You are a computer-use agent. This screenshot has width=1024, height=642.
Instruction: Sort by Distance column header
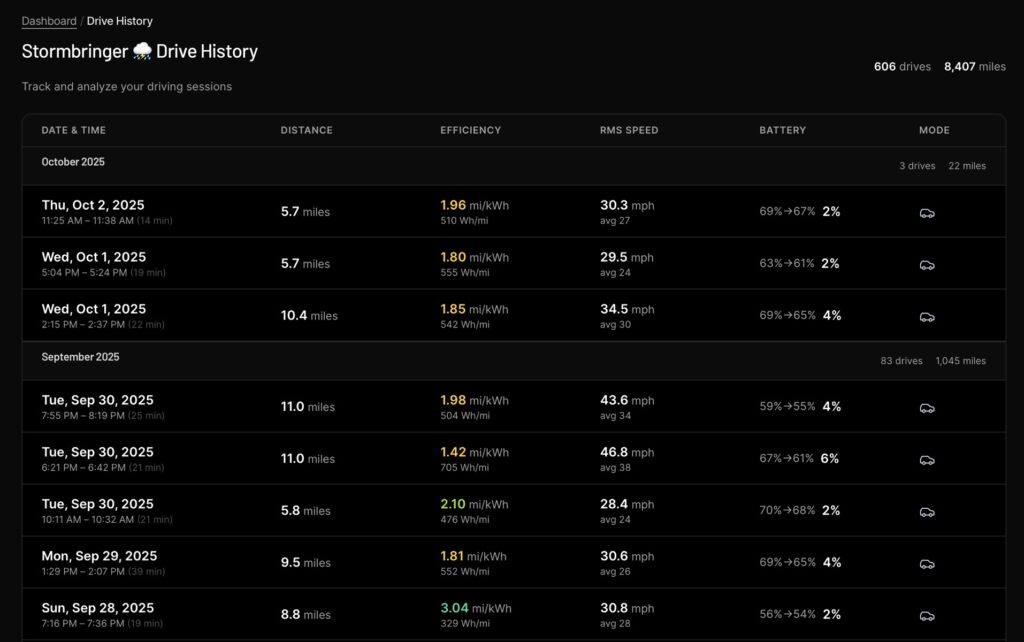click(306, 130)
